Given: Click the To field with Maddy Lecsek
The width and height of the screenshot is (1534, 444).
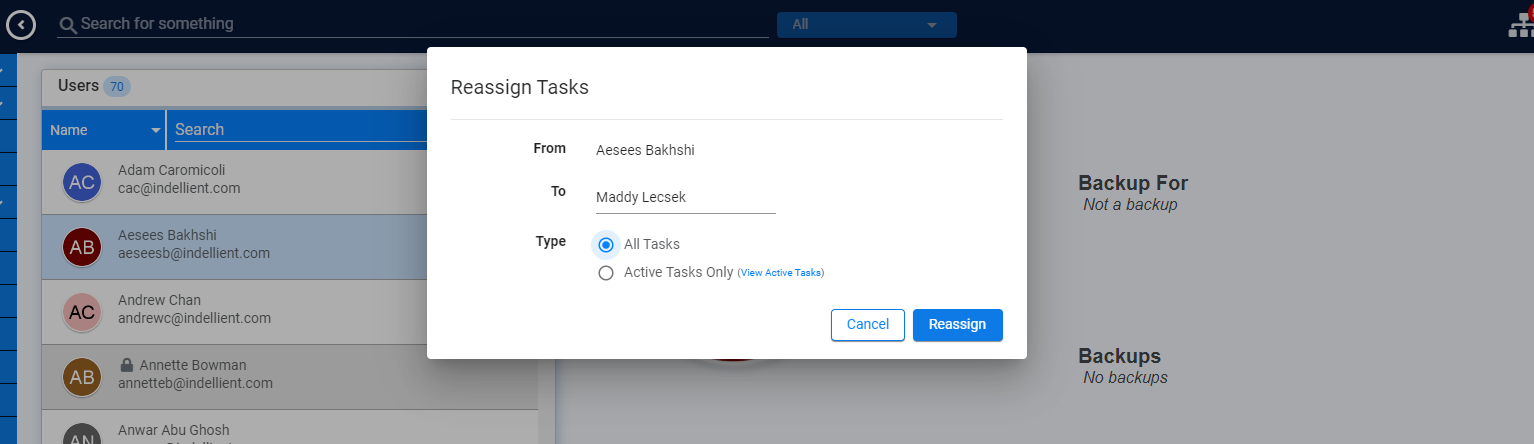Looking at the screenshot, I should click(x=685, y=198).
